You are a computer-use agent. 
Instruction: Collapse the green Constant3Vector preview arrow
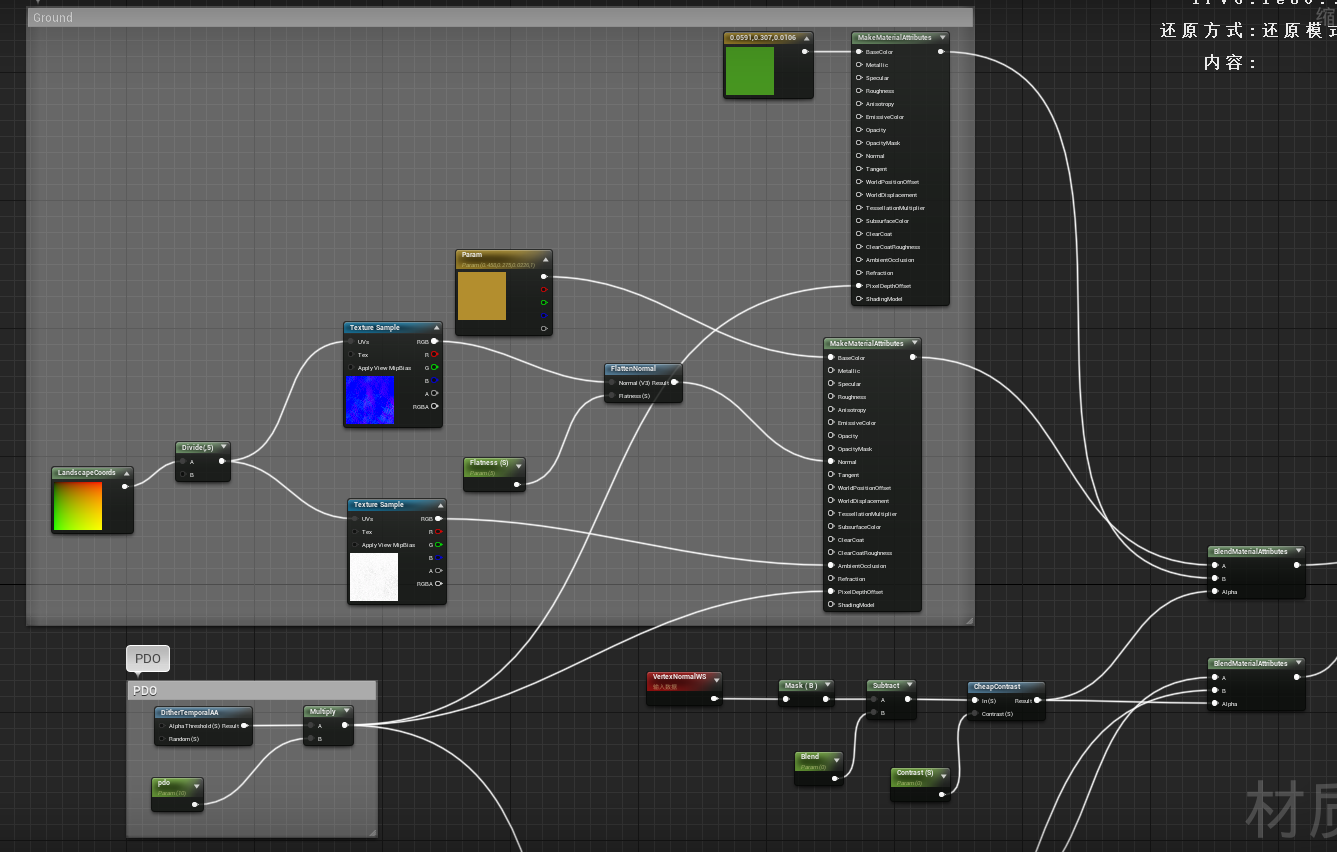click(x=806, y=38)
